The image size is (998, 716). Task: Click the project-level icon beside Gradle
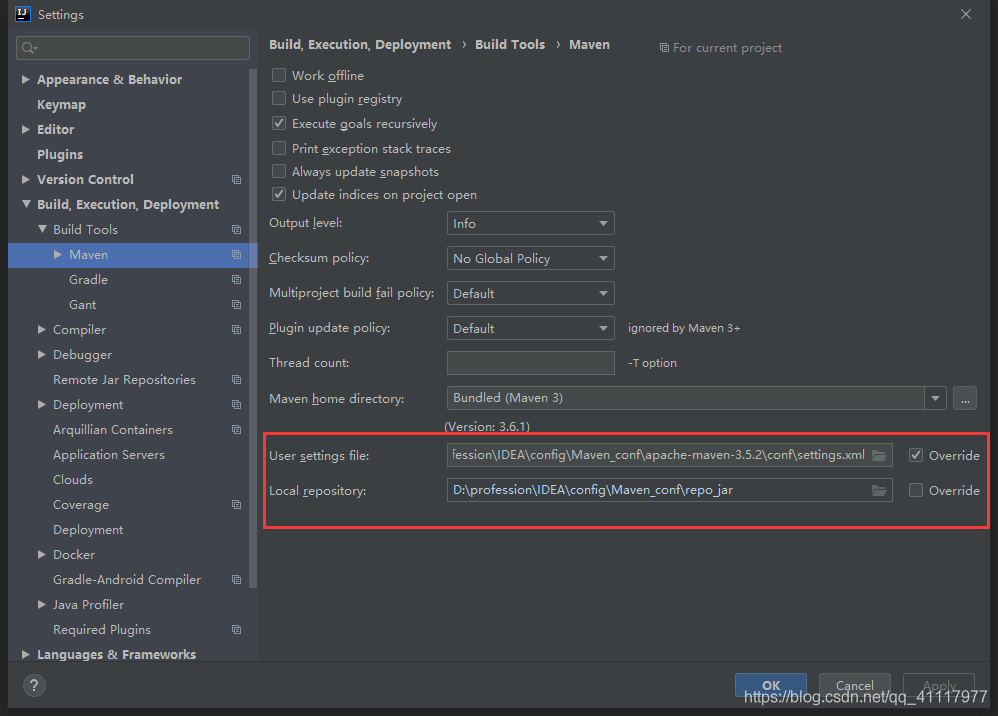236,279
